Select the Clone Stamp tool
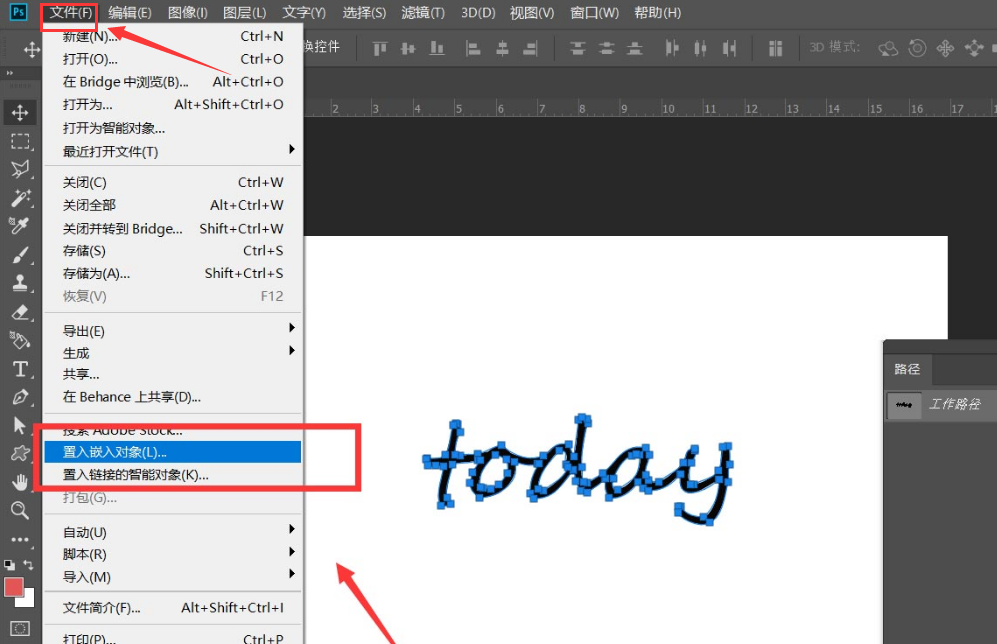The width and height of the screenshot is (997, 644). pos(20,283)
